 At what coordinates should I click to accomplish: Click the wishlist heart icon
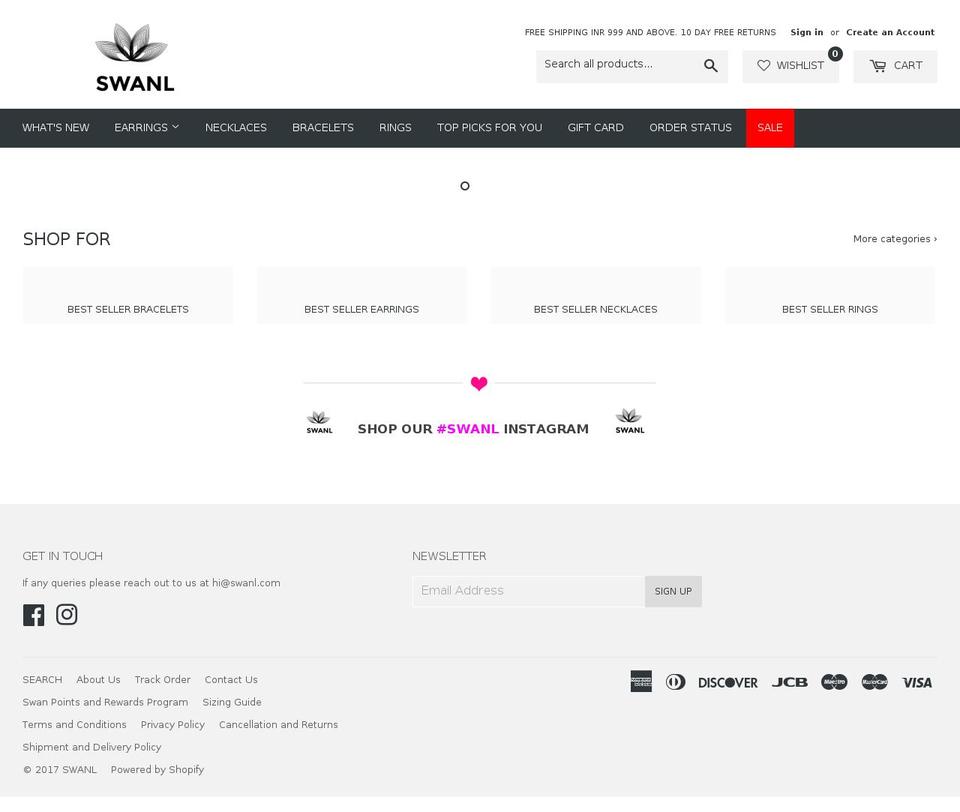pos(763,65)
